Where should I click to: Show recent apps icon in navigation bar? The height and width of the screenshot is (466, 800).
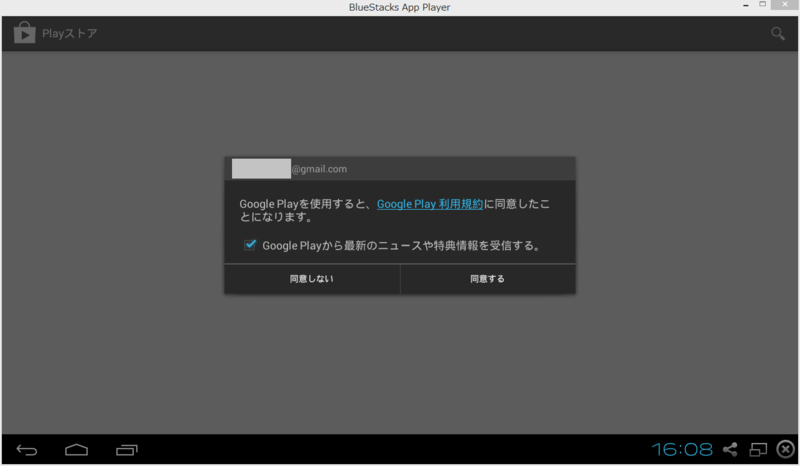pos(127,450)
